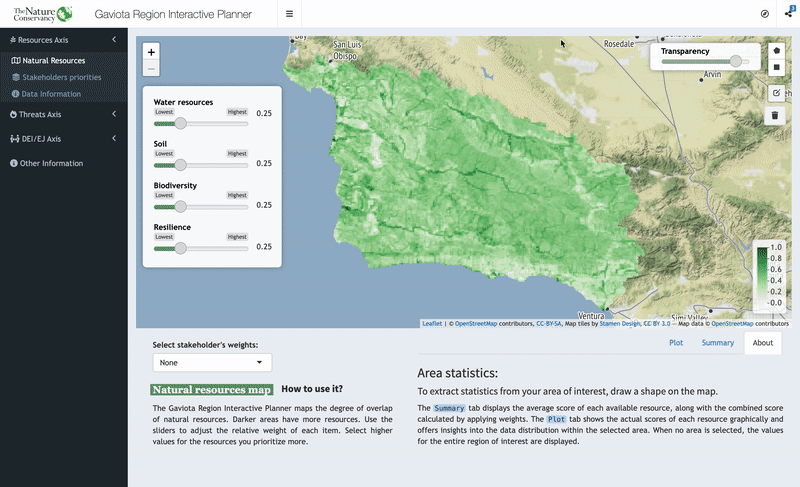
Task: Open Data Information in the sidebar
Action: point(51,94)
